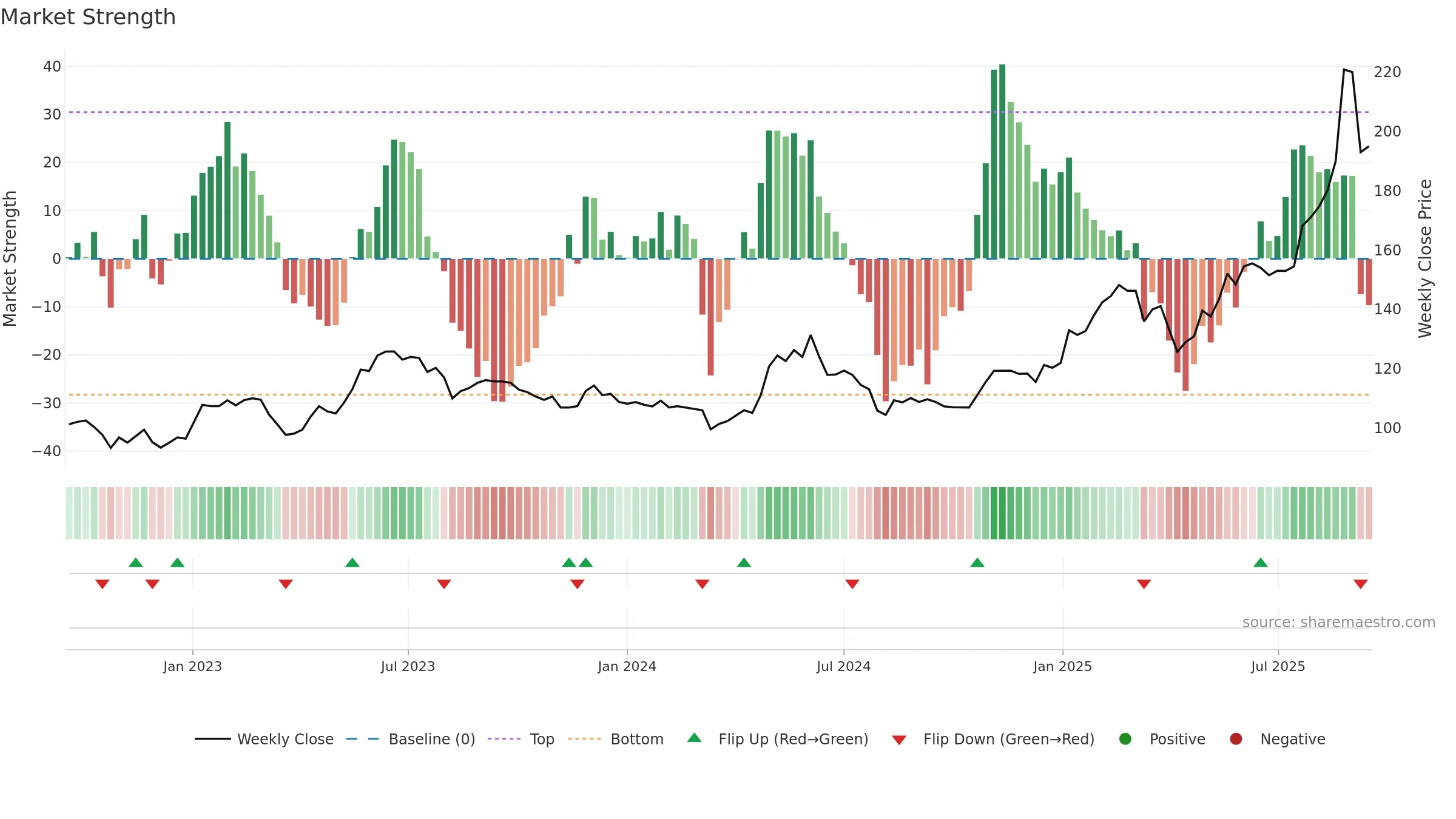Click the Market Strength y-axis title
The image size is (1456, 819).
(10, 258)
